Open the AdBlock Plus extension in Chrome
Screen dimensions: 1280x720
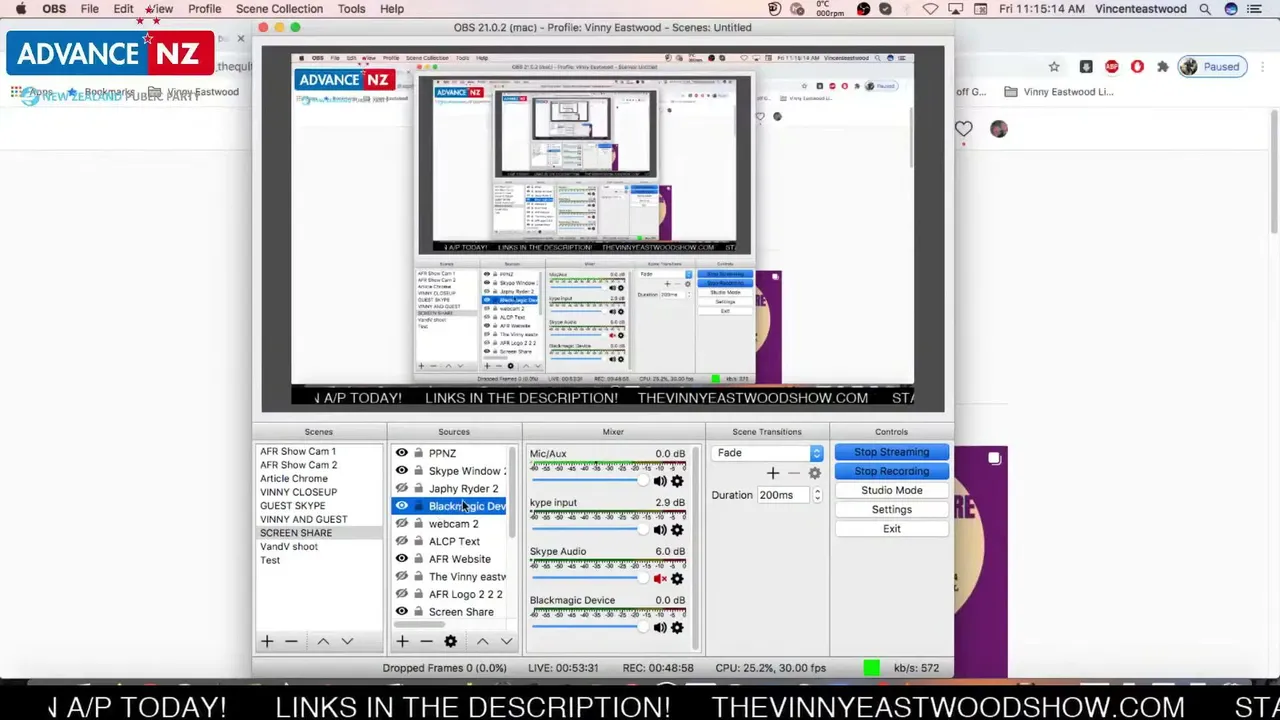click(1112, 67)
